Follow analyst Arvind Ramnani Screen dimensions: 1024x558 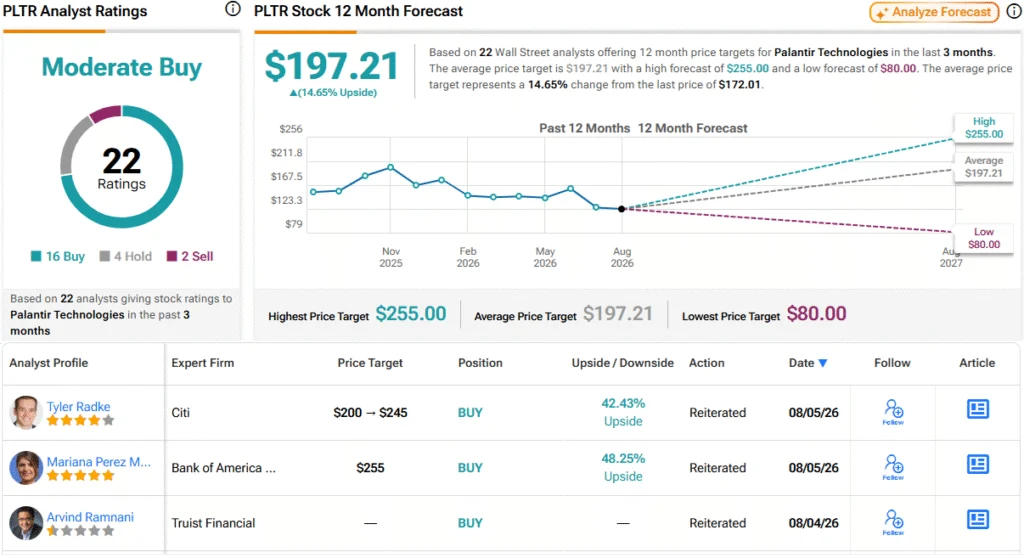coord(893,523)
